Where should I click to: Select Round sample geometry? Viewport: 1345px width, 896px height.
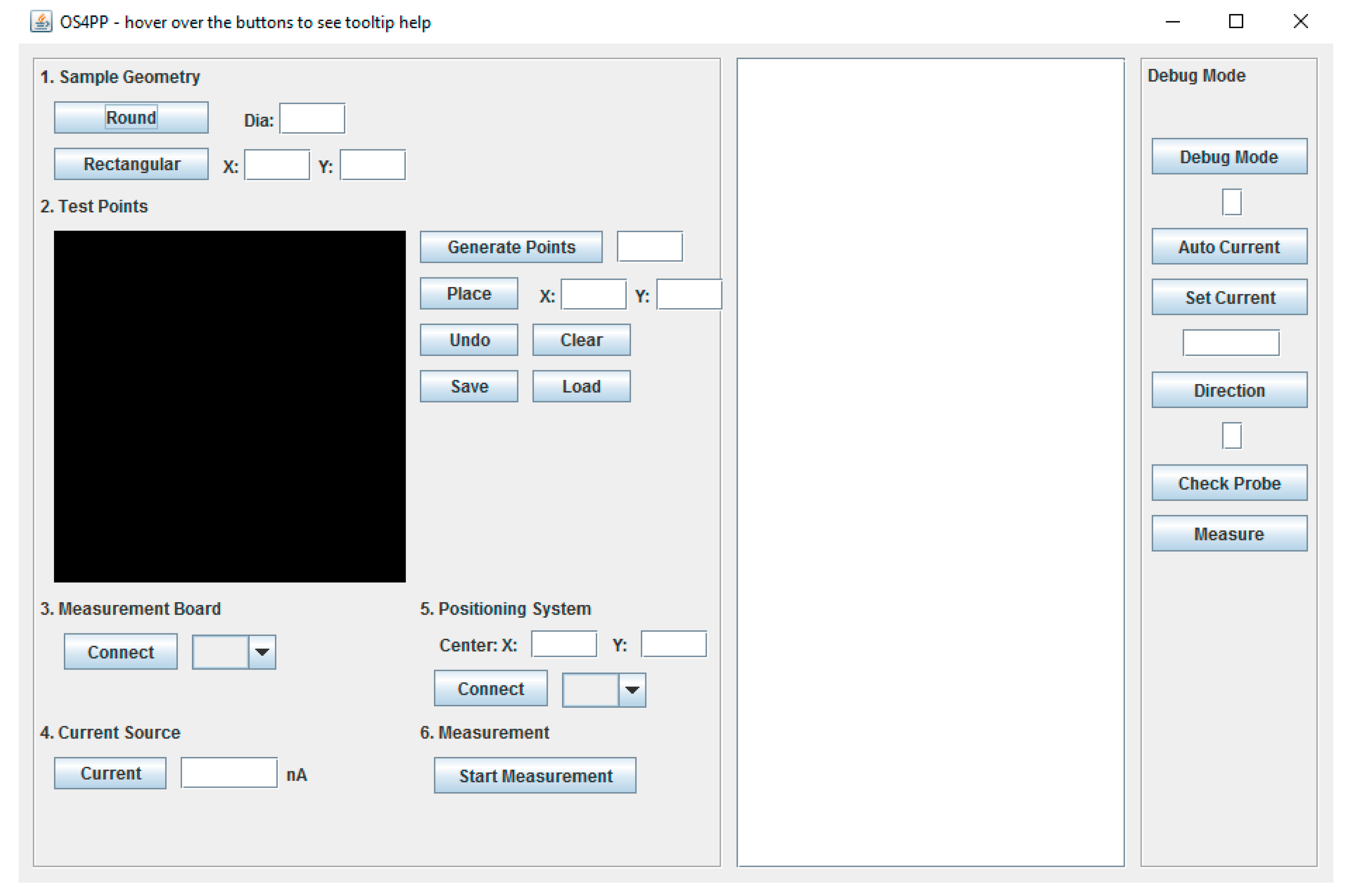coord(131,118)
